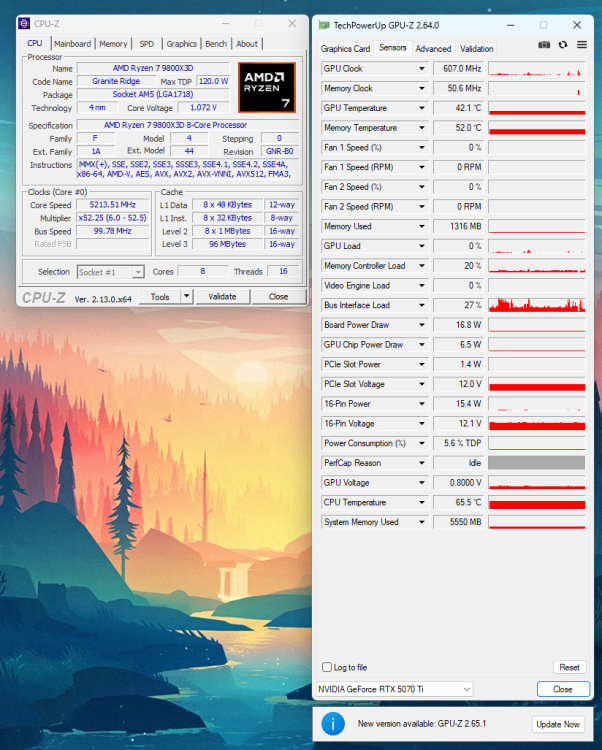Viewport: 602px width, 750px height.
Task: Click the Level 3 cache 96 MBytes value
Action: click(228, 244)
